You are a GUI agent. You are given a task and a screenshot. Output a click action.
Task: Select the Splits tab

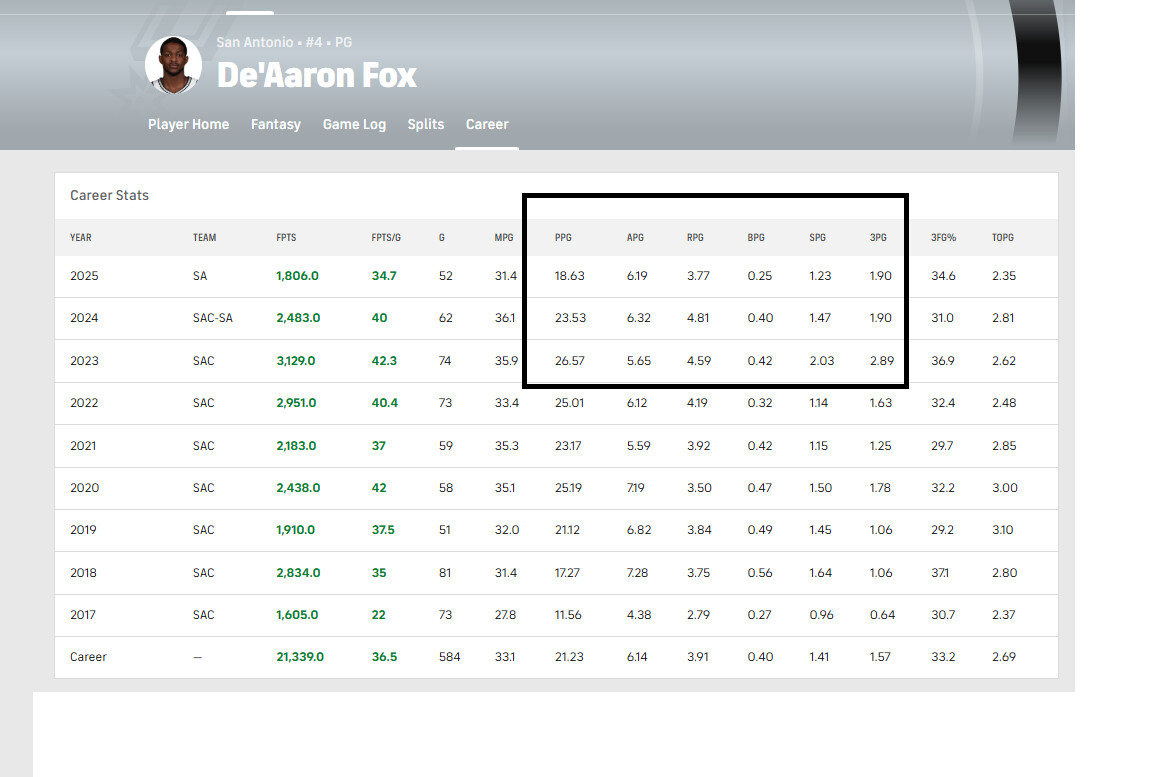tap(425, 125)
